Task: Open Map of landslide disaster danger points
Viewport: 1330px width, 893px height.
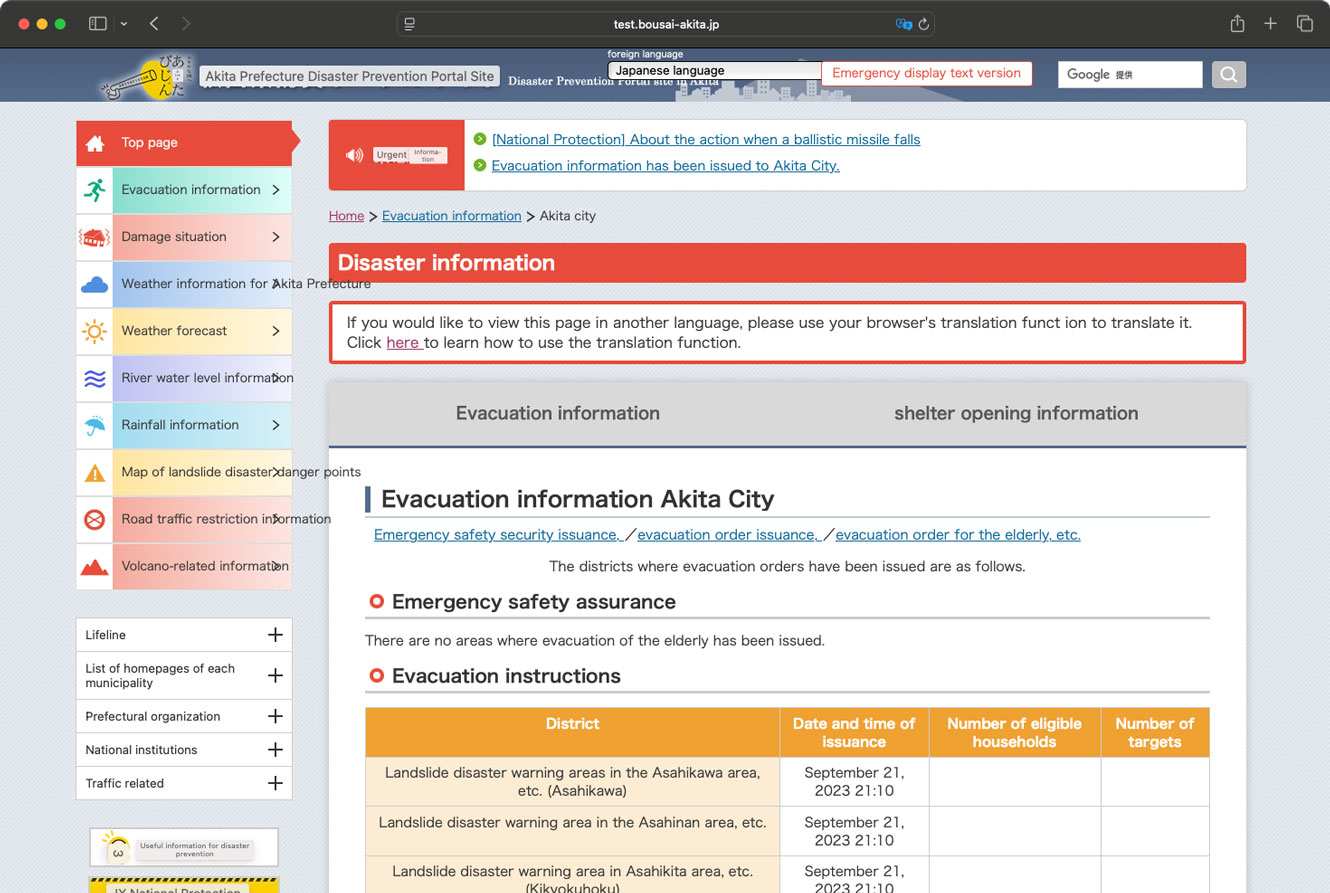Action: pyautogui.click(x=184, y=472)
